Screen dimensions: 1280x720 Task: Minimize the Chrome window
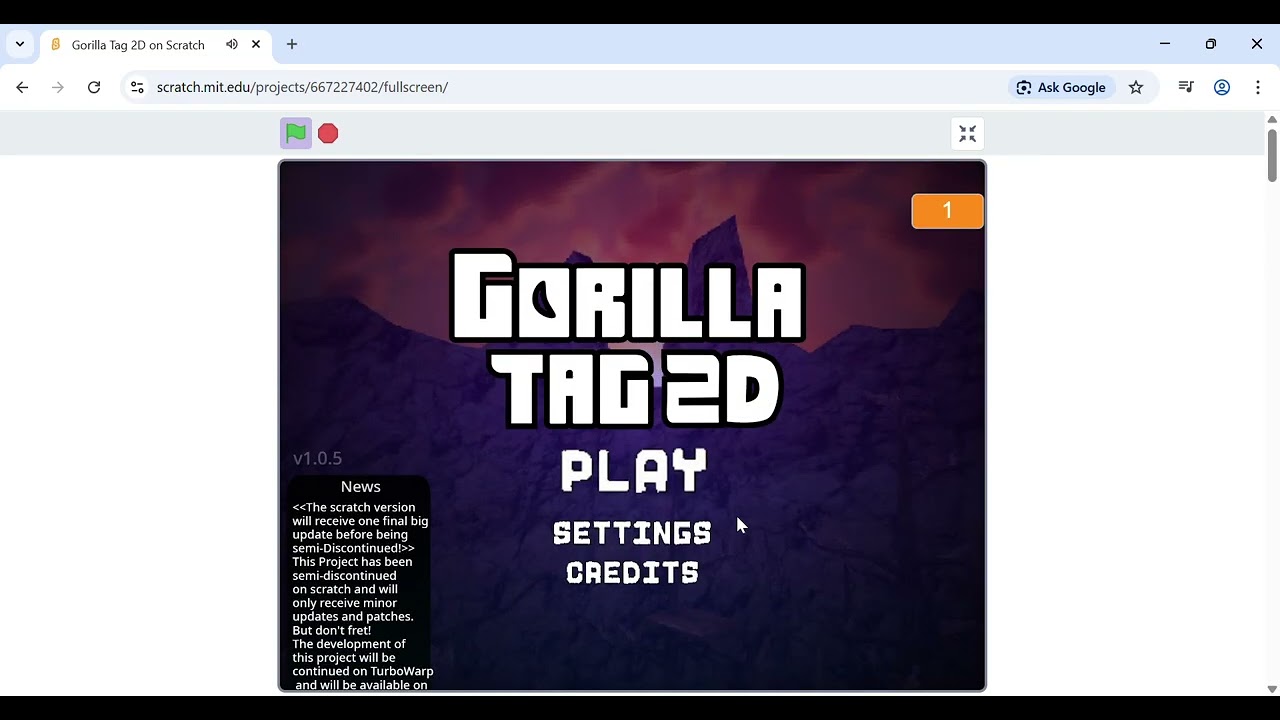[x=1165, y=44]
